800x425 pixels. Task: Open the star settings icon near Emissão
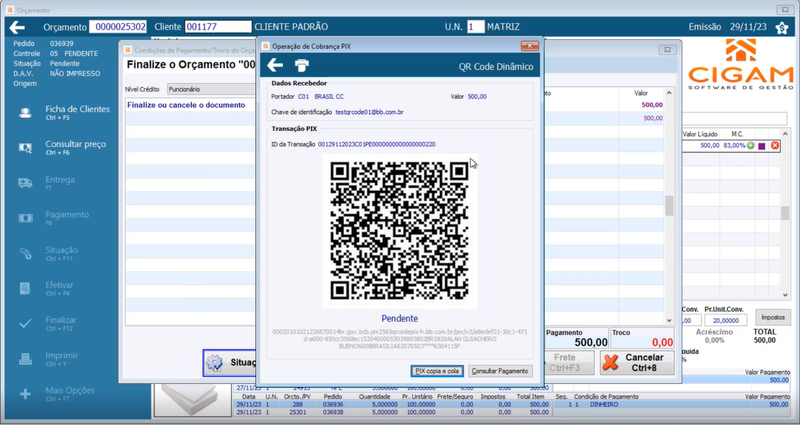pos(782,28)
